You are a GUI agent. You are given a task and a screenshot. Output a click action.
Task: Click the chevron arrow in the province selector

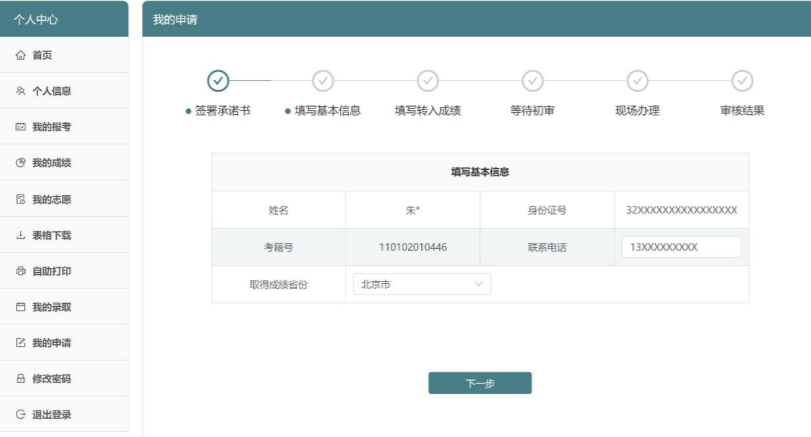478,285
